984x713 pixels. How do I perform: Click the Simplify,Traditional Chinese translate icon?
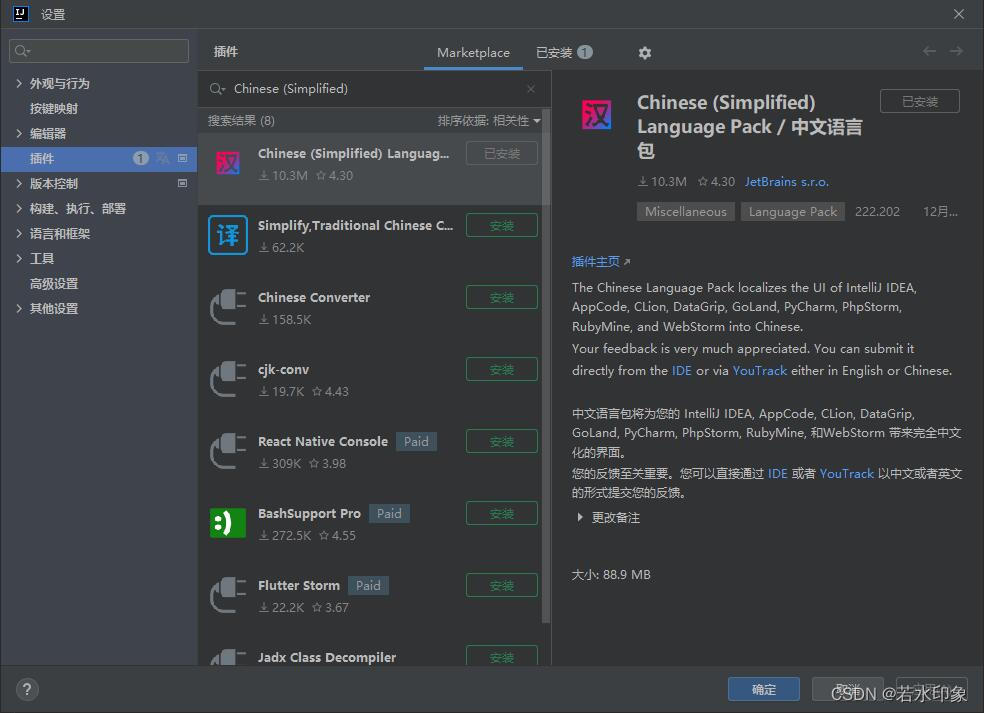228,235
